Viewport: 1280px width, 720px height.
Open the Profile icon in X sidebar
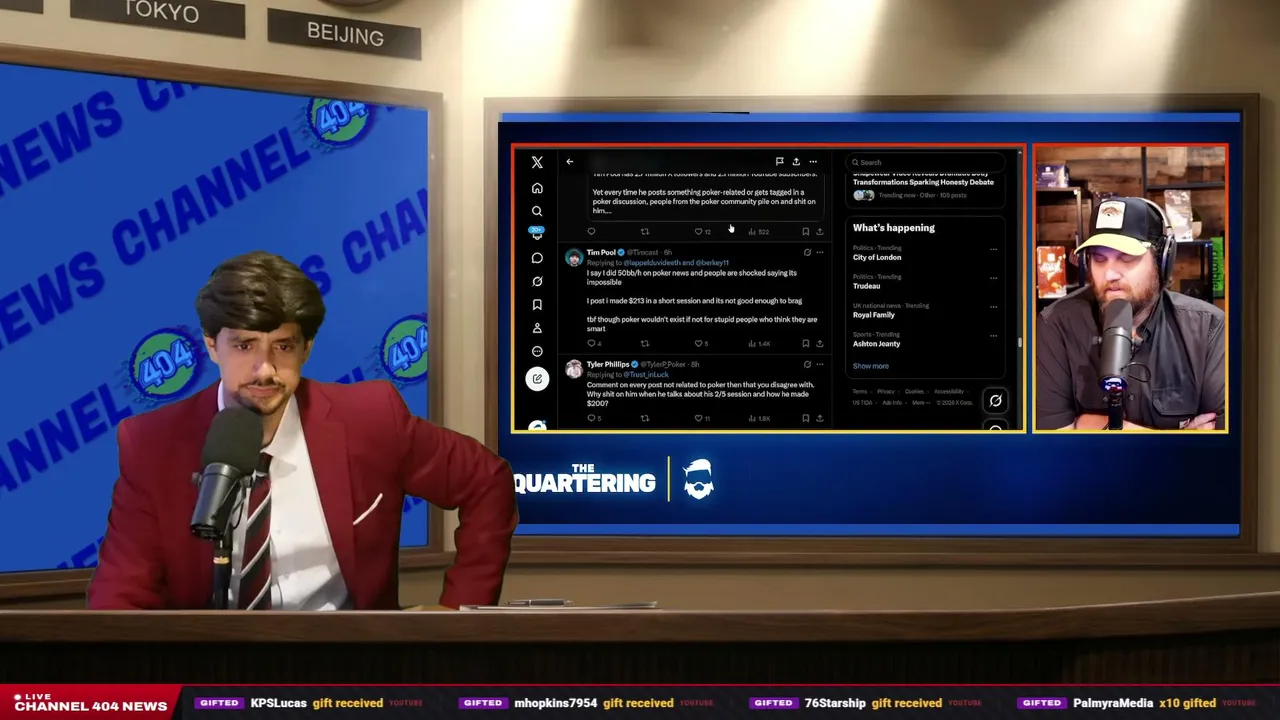coord(537,328)
